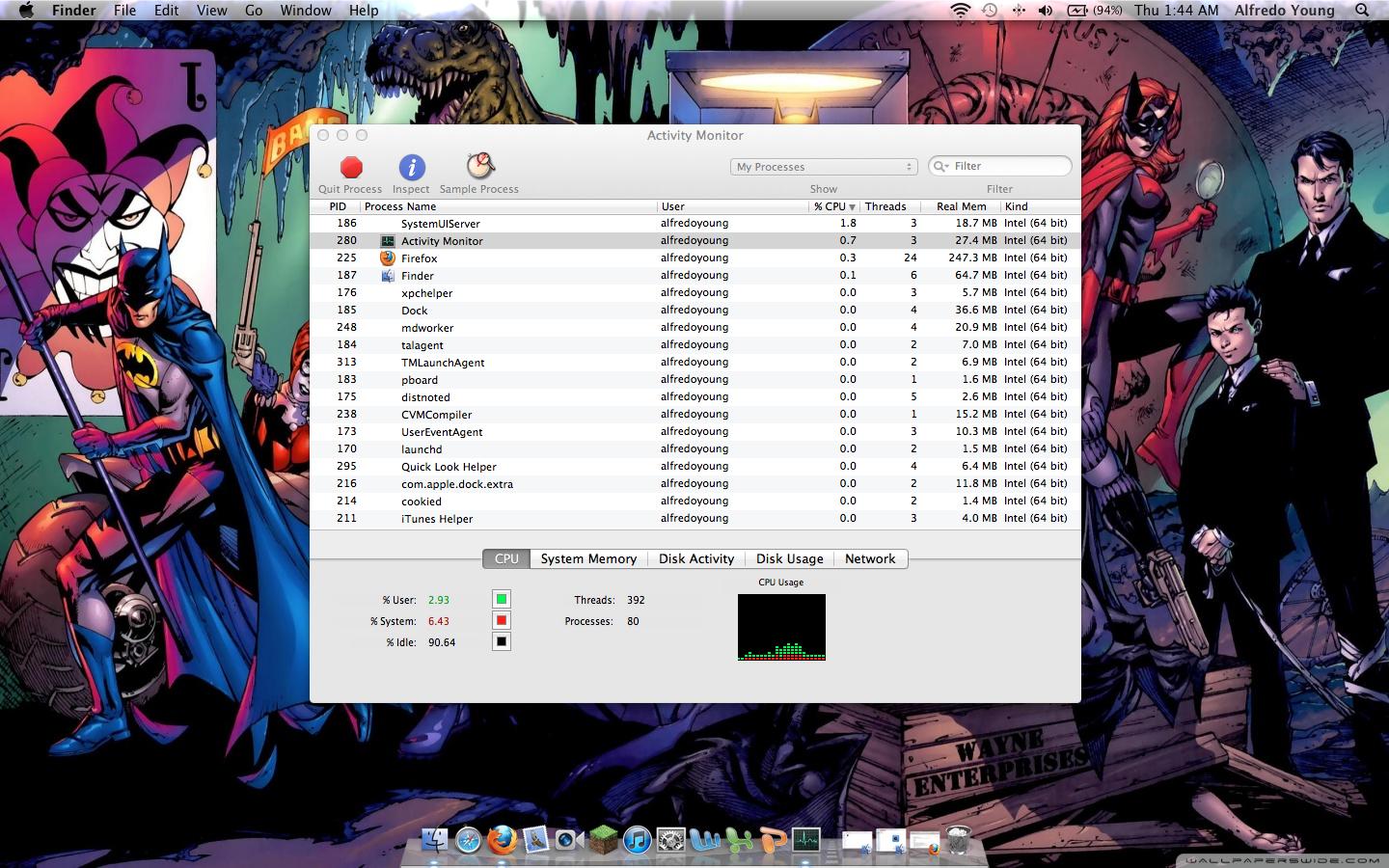This screenshot has height=868, width=1389.
Task: Launch Microsoft Word from the Dock
Action: click(705, 840)
